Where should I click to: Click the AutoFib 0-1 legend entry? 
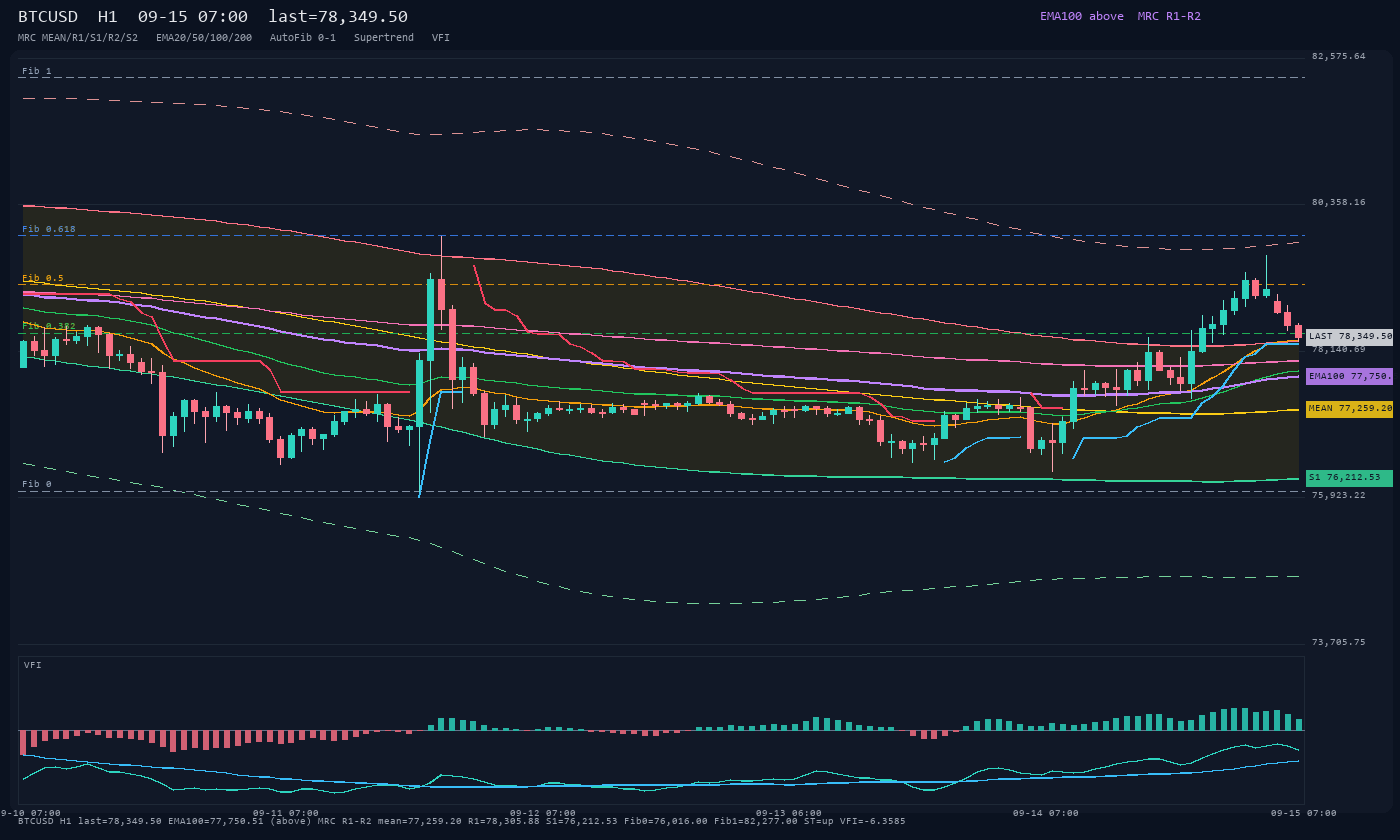click(x=303, y=37)
